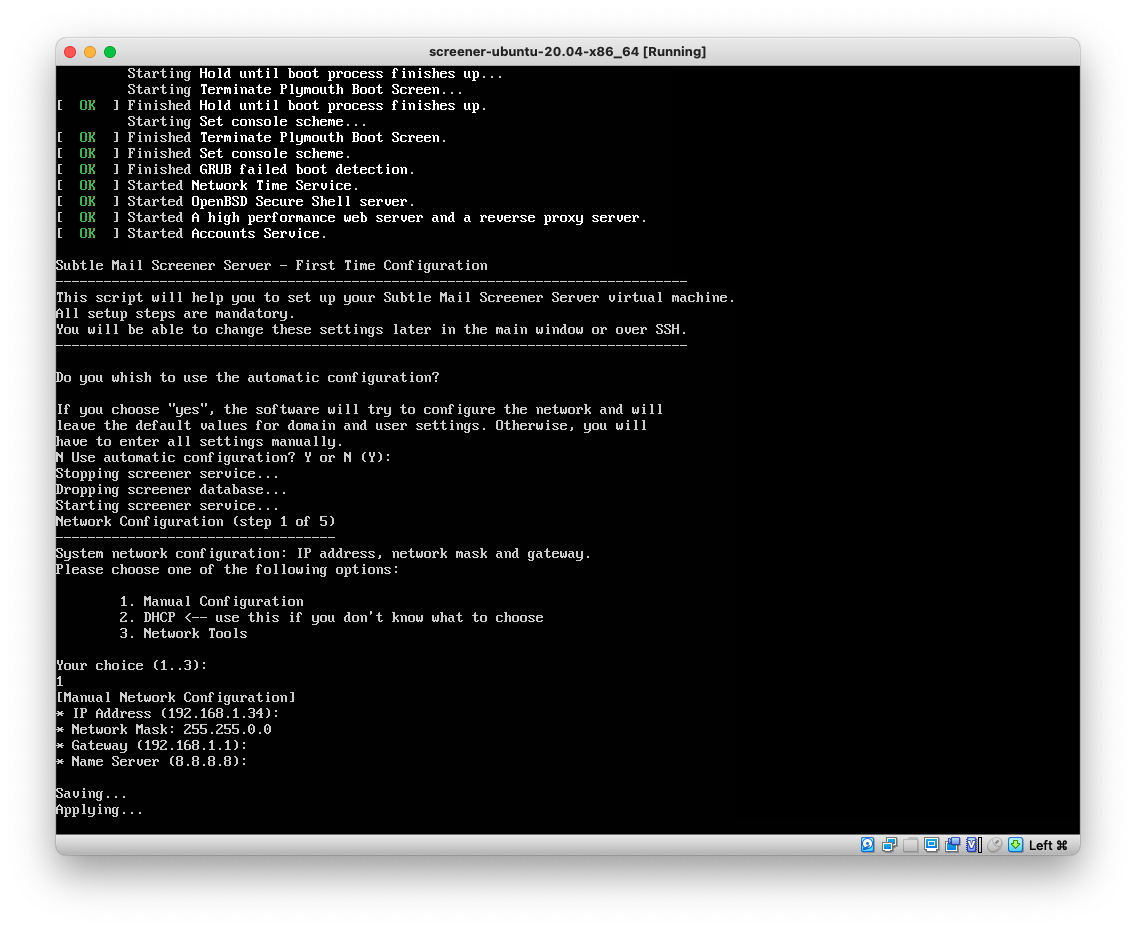Click the IP Address prompt line
The image size is (1136, 929).
point(167,713)
